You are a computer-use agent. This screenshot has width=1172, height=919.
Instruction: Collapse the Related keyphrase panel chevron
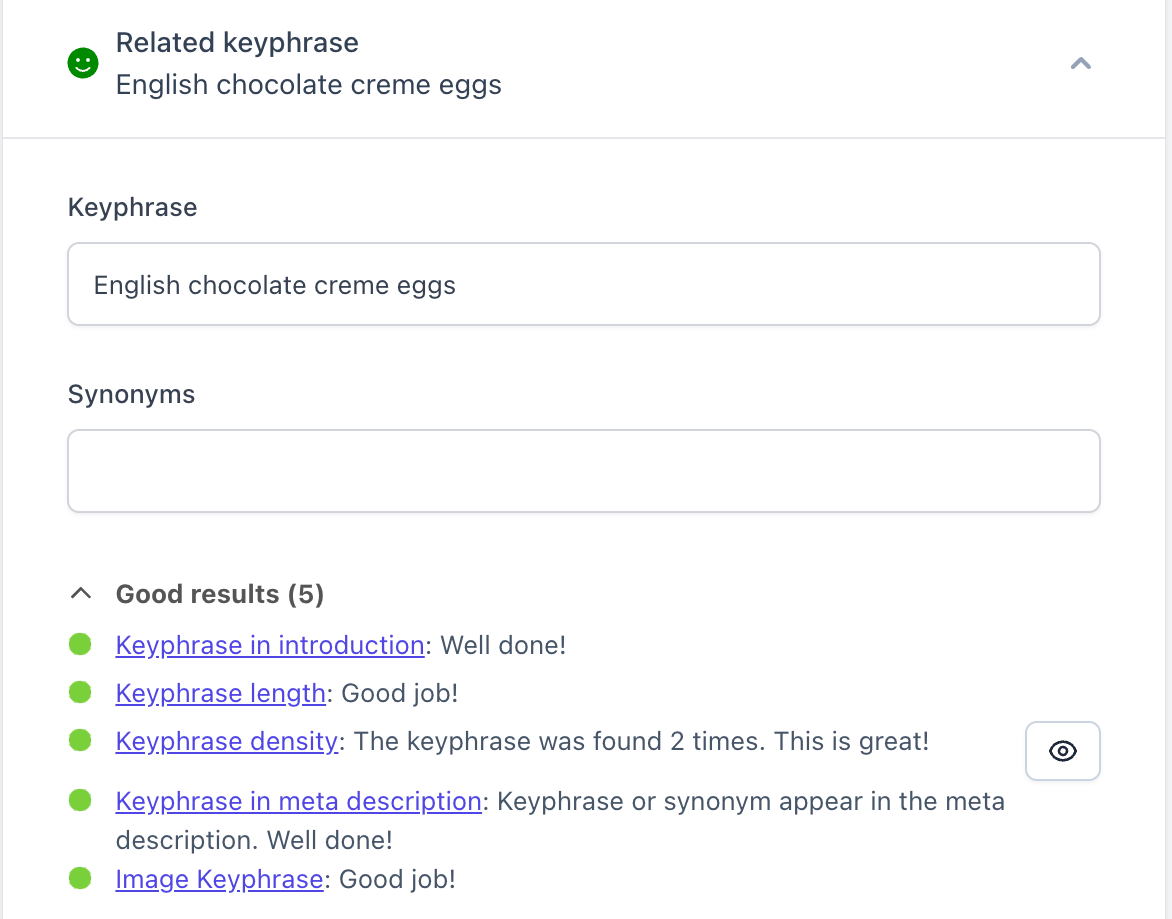(1080, 64)
